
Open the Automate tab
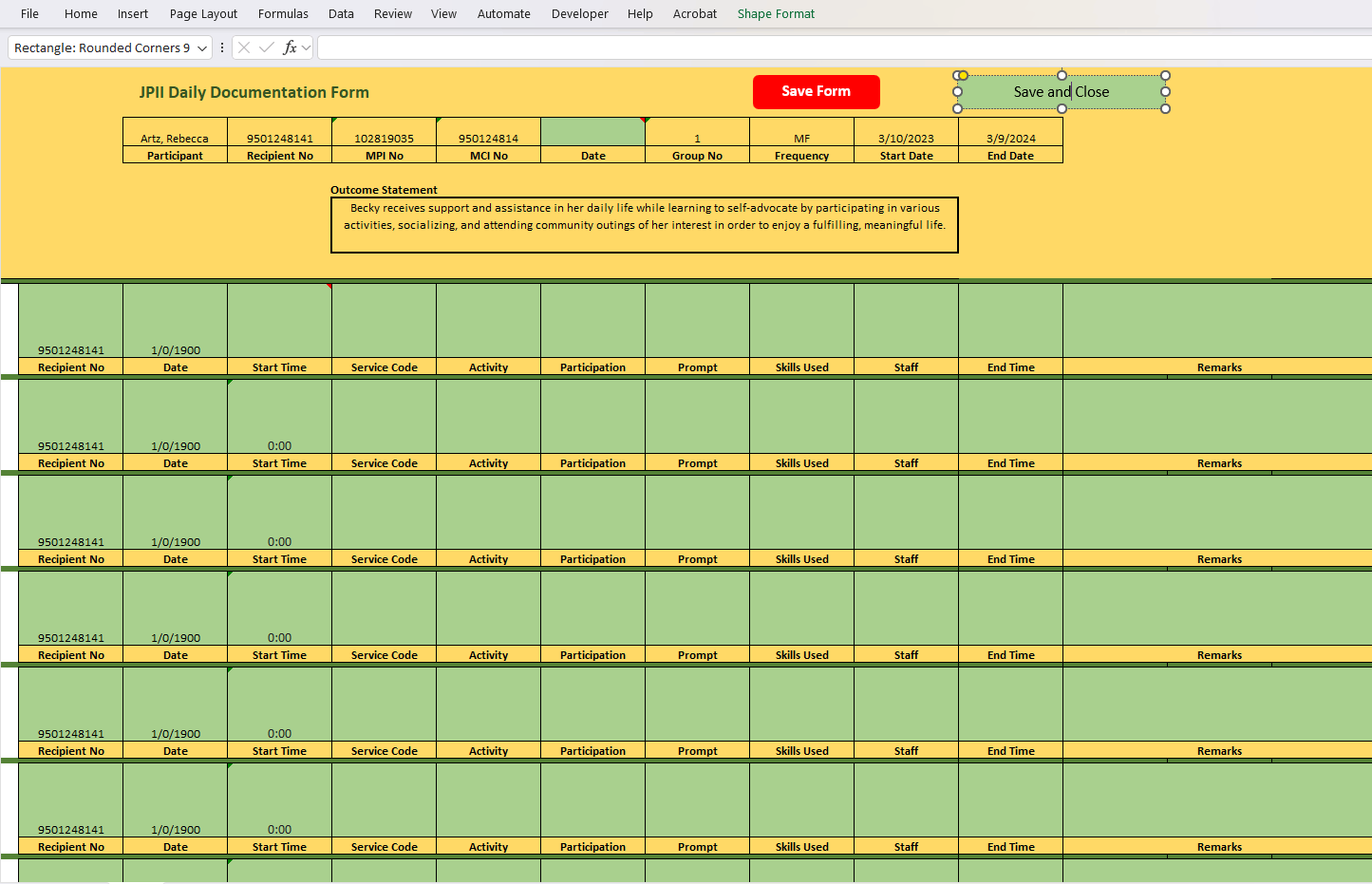504,13
